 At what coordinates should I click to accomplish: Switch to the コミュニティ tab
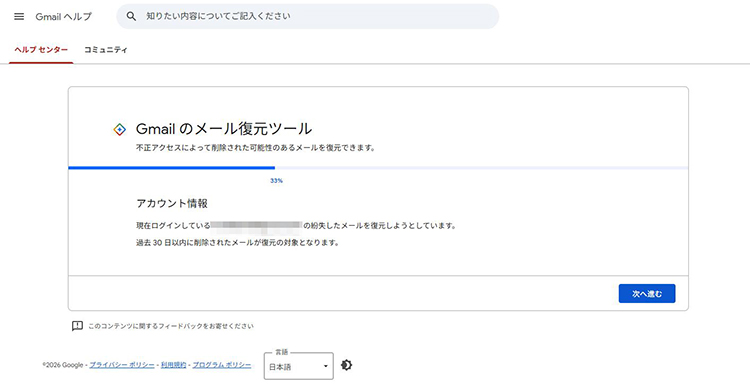[x=106, y=50]
